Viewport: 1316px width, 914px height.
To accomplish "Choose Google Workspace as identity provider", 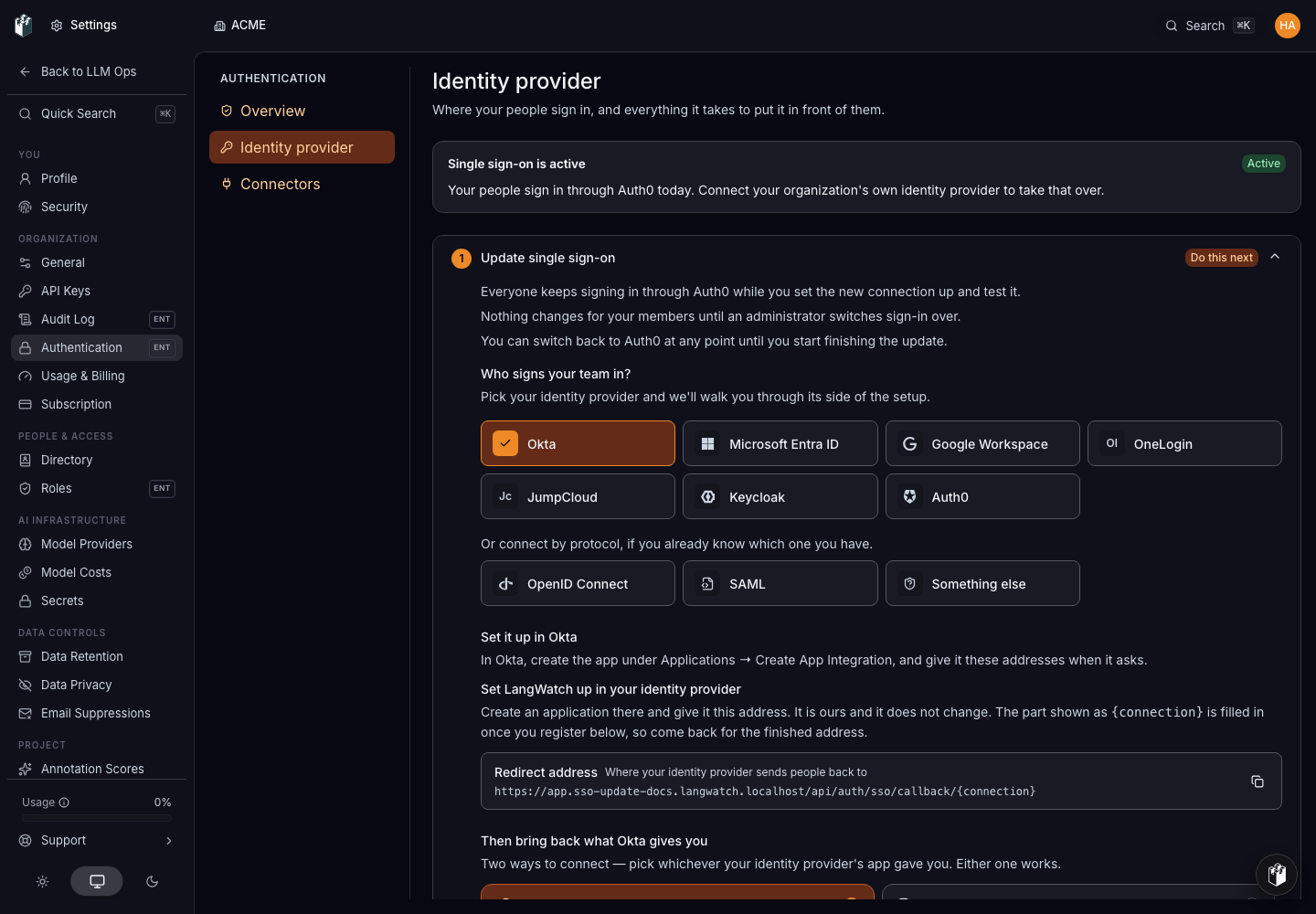I will 982,443.
